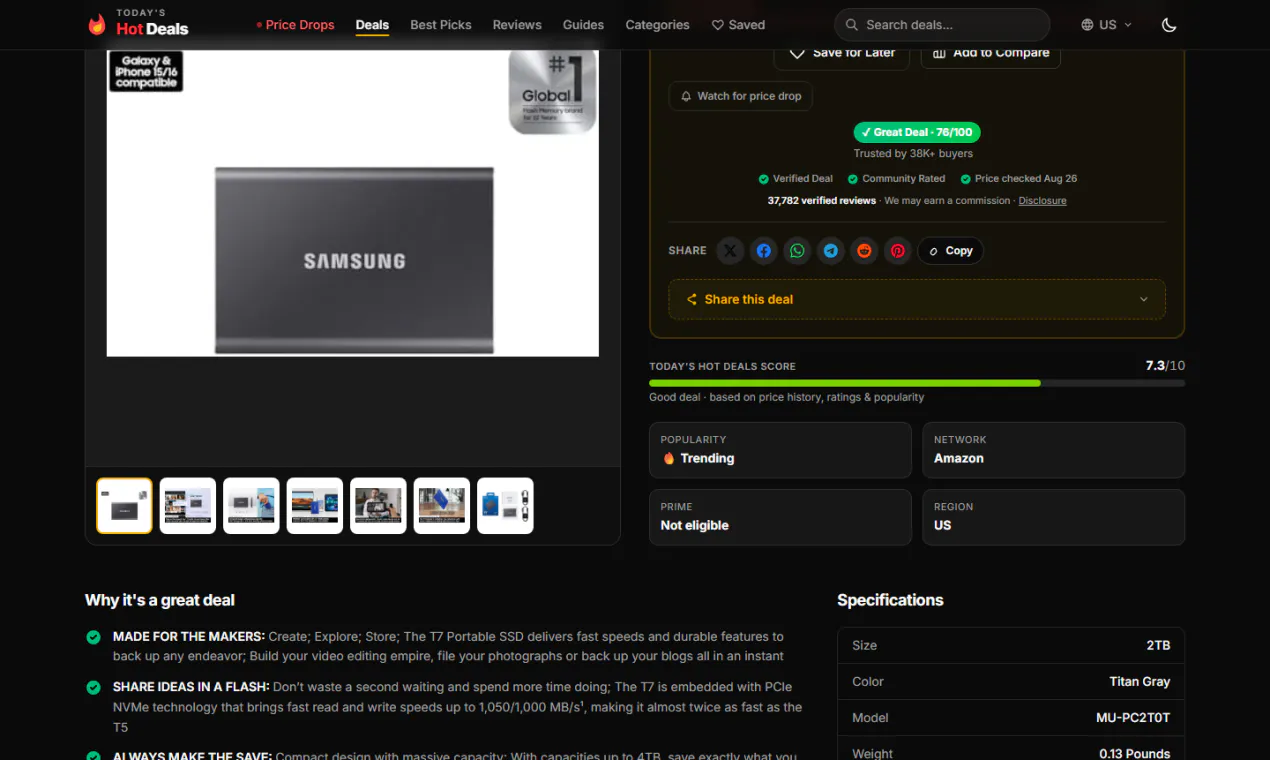Click the bell icon in Watch button
This screenshot has width=1270, height=760.
click(x=686, y=96)
